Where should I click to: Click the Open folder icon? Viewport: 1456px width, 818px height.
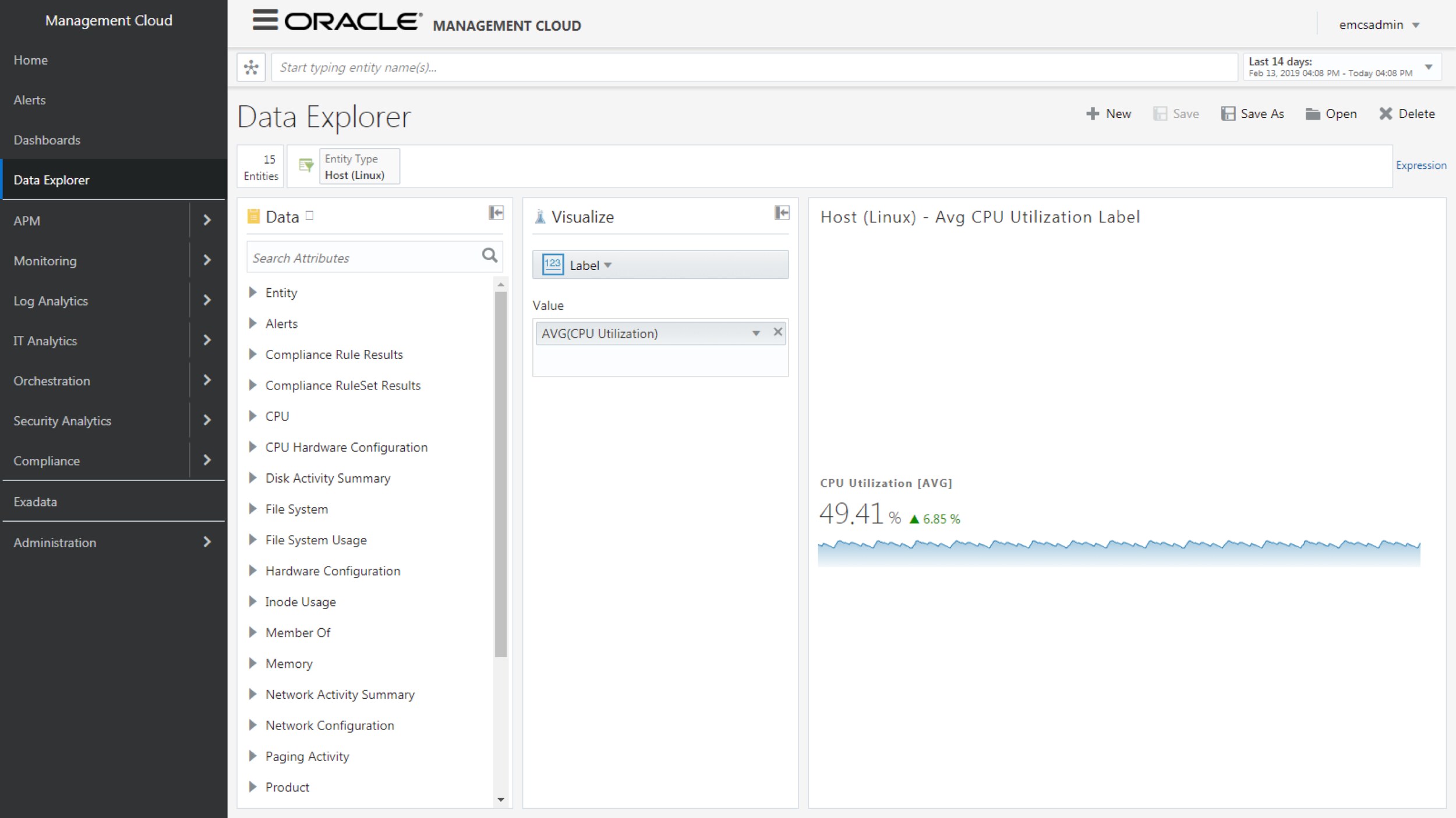pos(1312,114)
